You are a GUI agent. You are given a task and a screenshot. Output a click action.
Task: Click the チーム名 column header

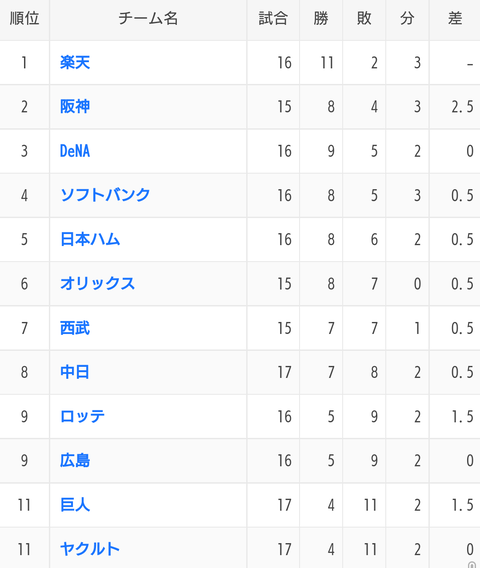pyautogui.click(x=148, y=18)
